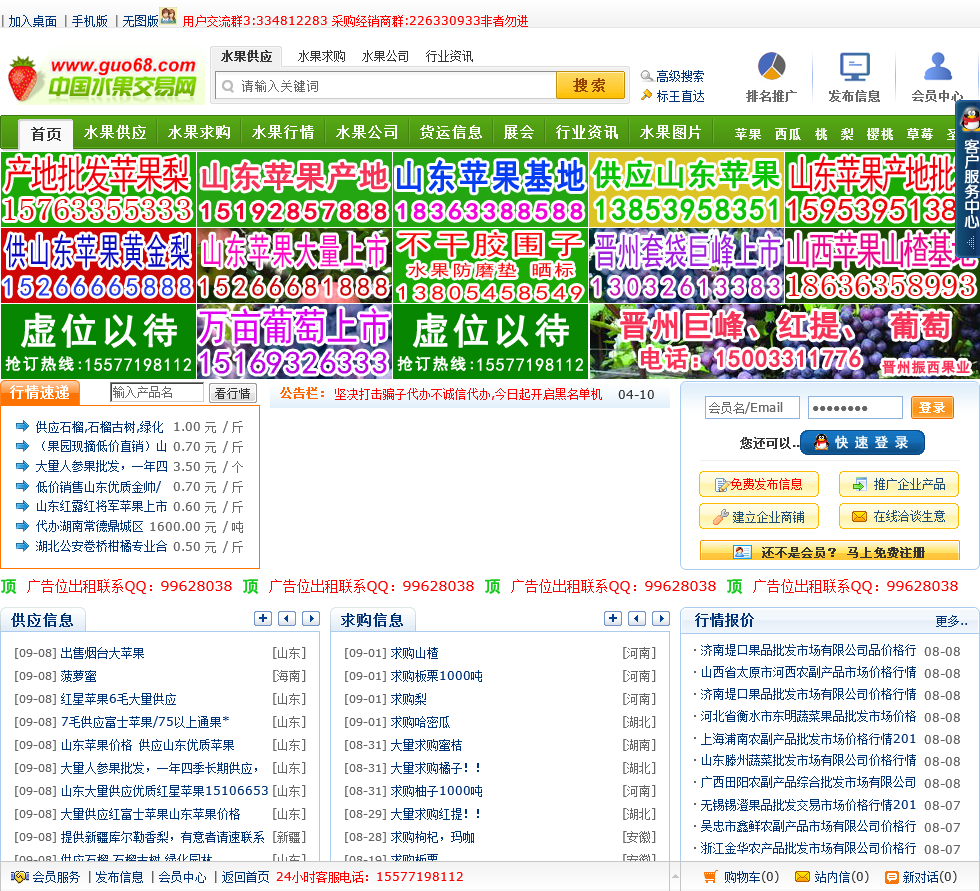Open 更多.. in 行情报价 panel

point(951,620)
